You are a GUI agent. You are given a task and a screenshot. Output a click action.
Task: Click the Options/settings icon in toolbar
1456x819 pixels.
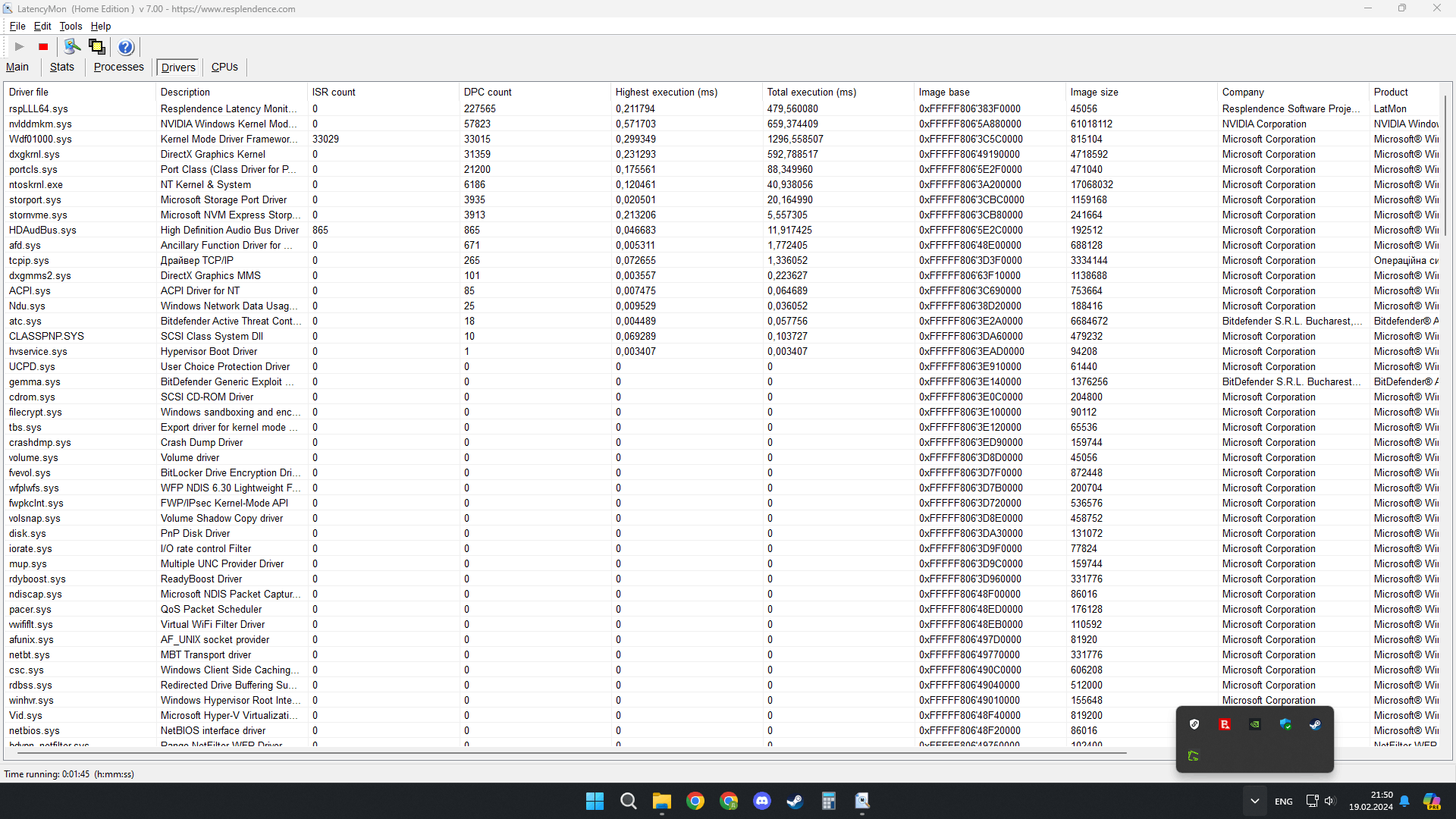click(72, 46)
